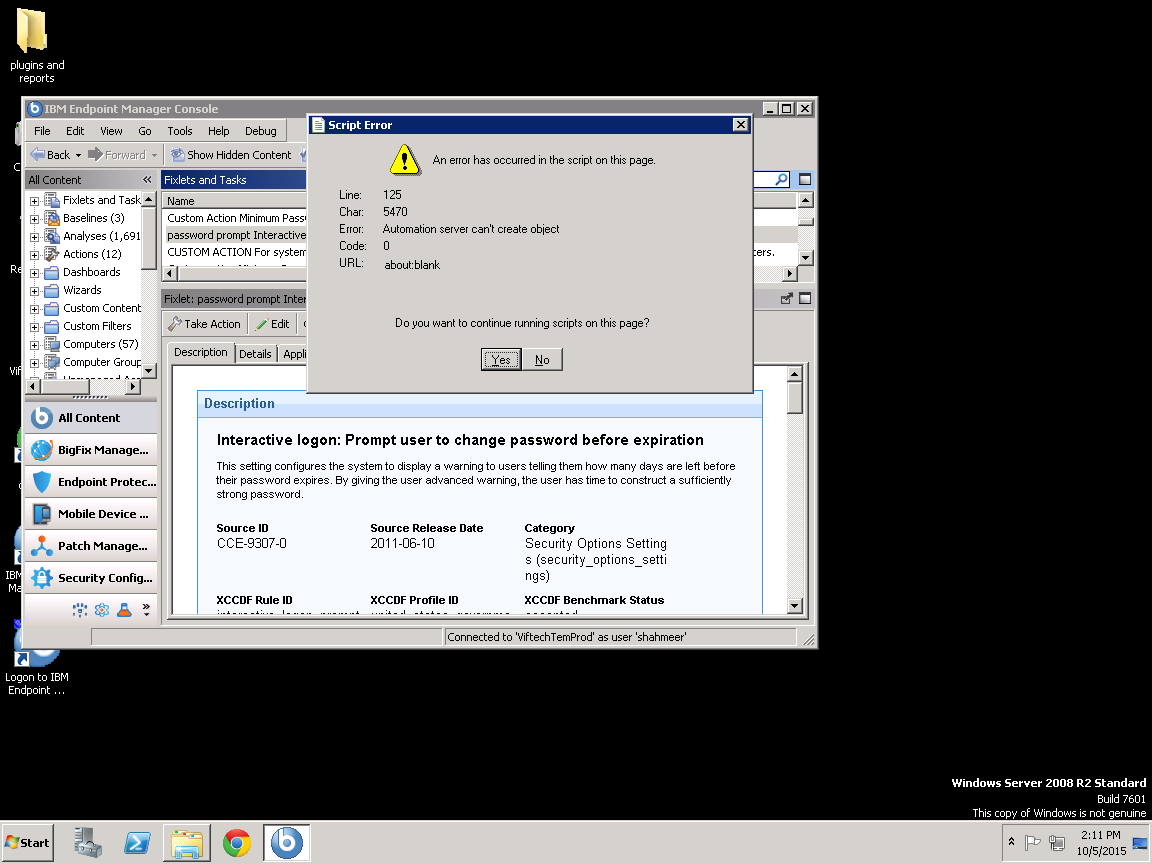The height and width of the screenshot is (864, 1152).
Task: Maximize the fixlet document pane
Action: (x=805, y=298)
